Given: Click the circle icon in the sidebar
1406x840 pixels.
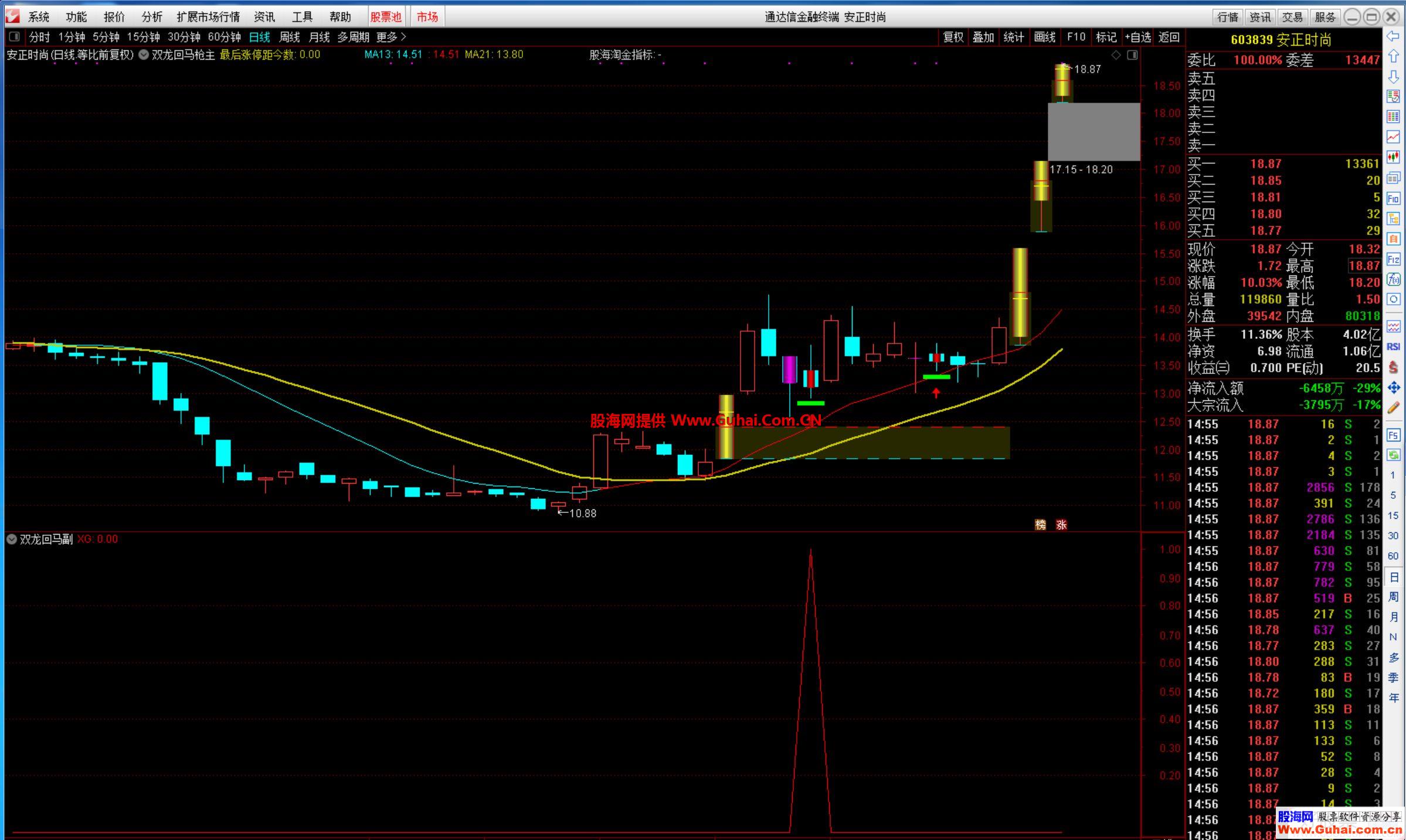Looking at the screenshot, I should click(x=1393, y=299).
